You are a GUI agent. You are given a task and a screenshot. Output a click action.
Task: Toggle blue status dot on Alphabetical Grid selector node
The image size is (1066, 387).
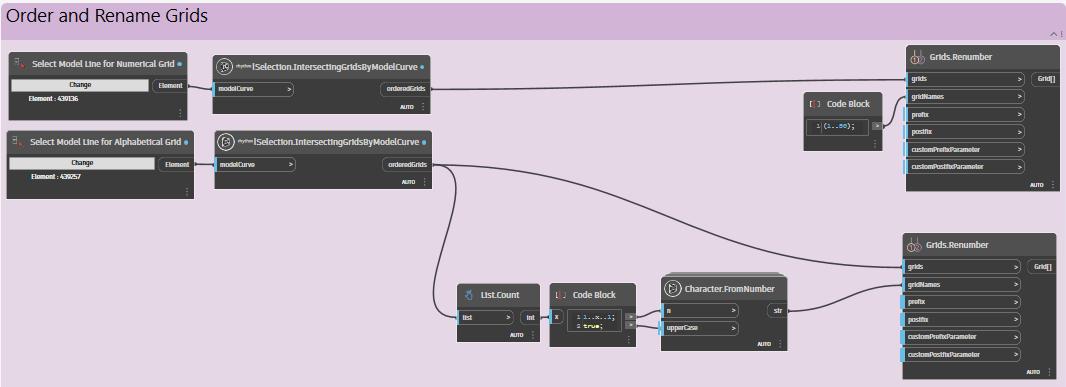(x=186, y=142)
